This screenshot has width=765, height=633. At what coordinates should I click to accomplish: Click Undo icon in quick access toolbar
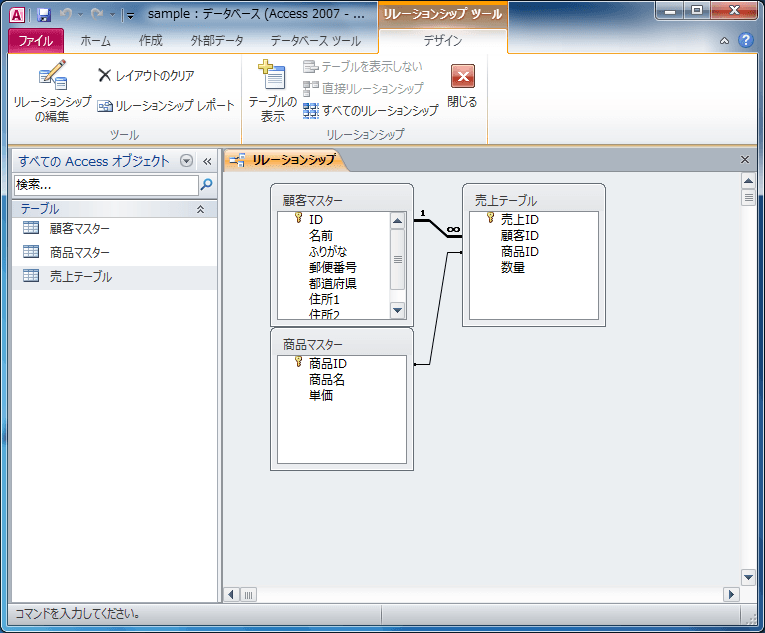[66, 15]
